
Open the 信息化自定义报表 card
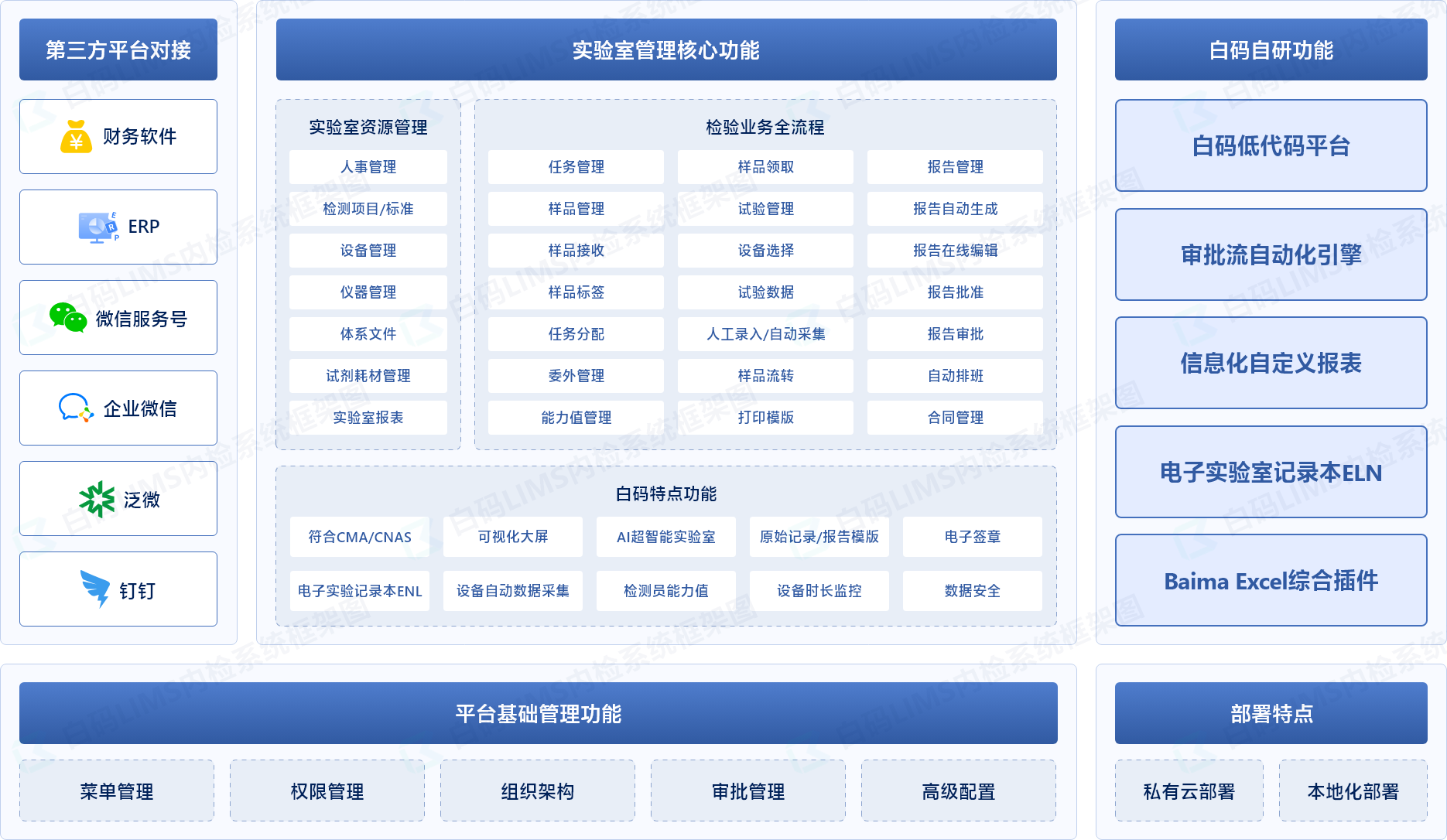pyautogui.click(x=1271, y=363)
